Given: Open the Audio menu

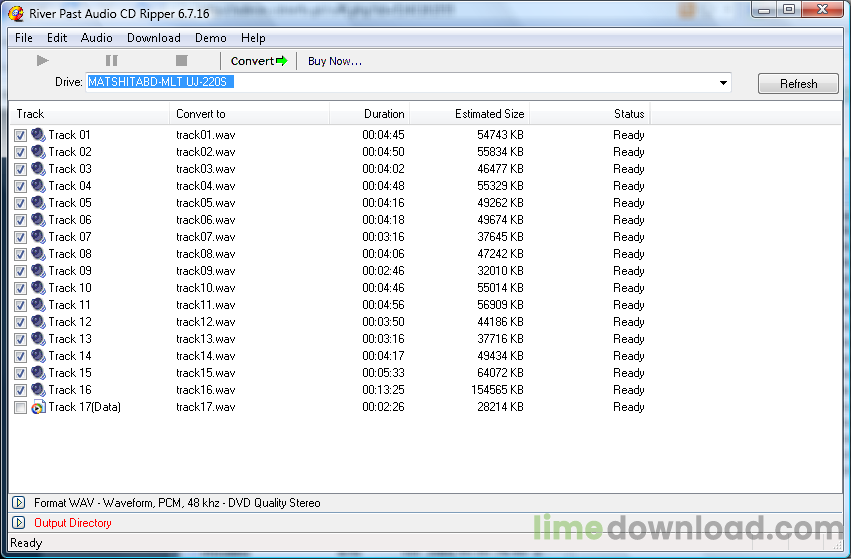Looking at the screenshot, I should [97, 38].
